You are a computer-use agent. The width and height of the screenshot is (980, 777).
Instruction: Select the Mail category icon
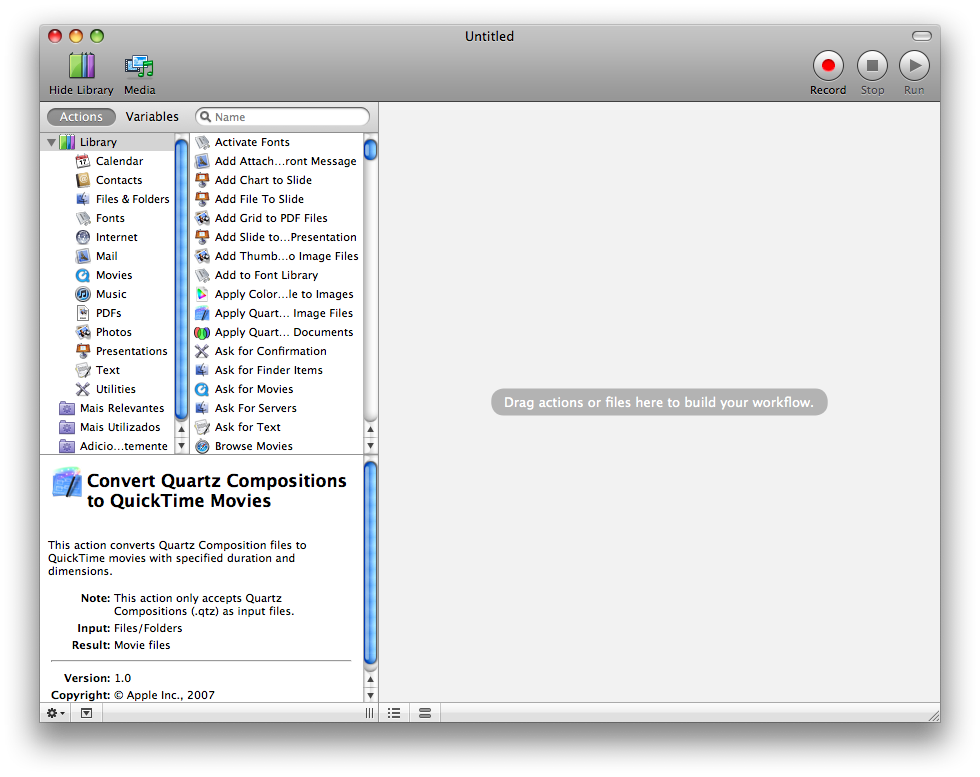tap(82, 256)
